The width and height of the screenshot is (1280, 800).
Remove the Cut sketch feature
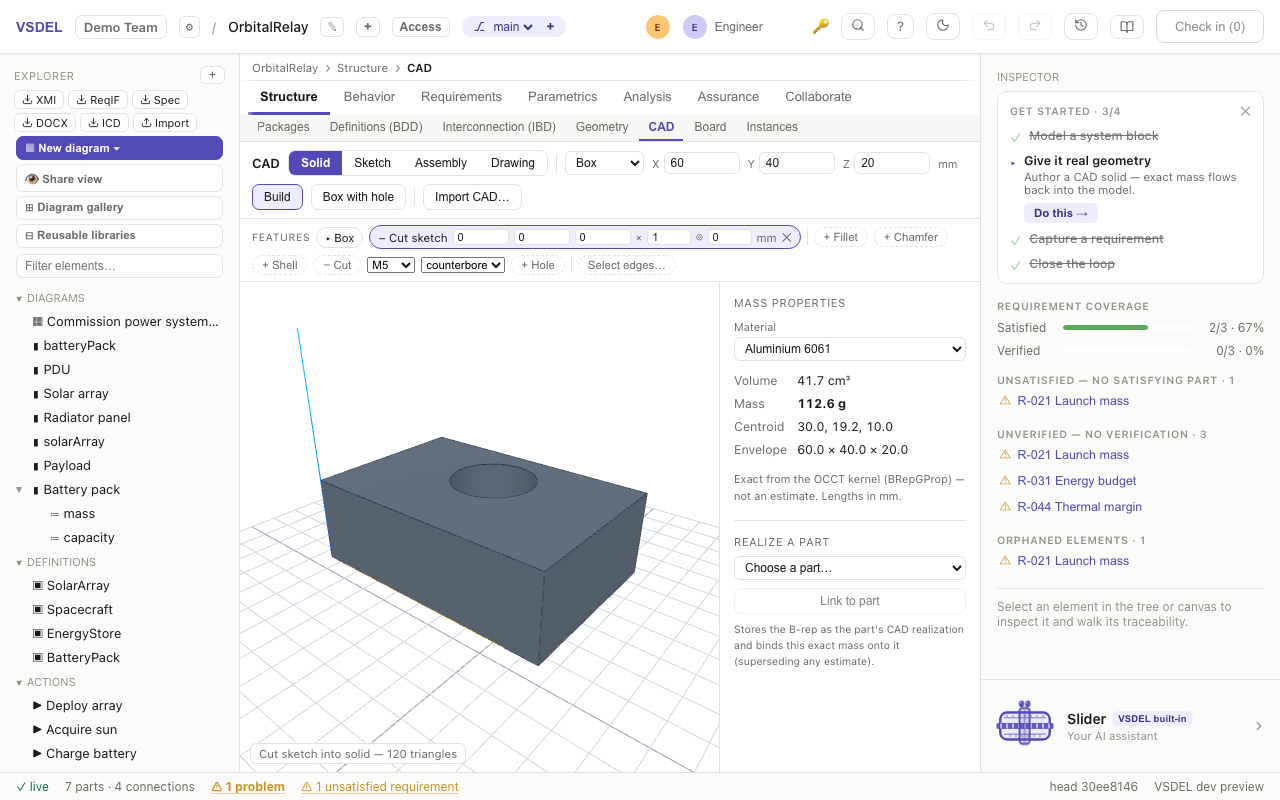point(787,237)
